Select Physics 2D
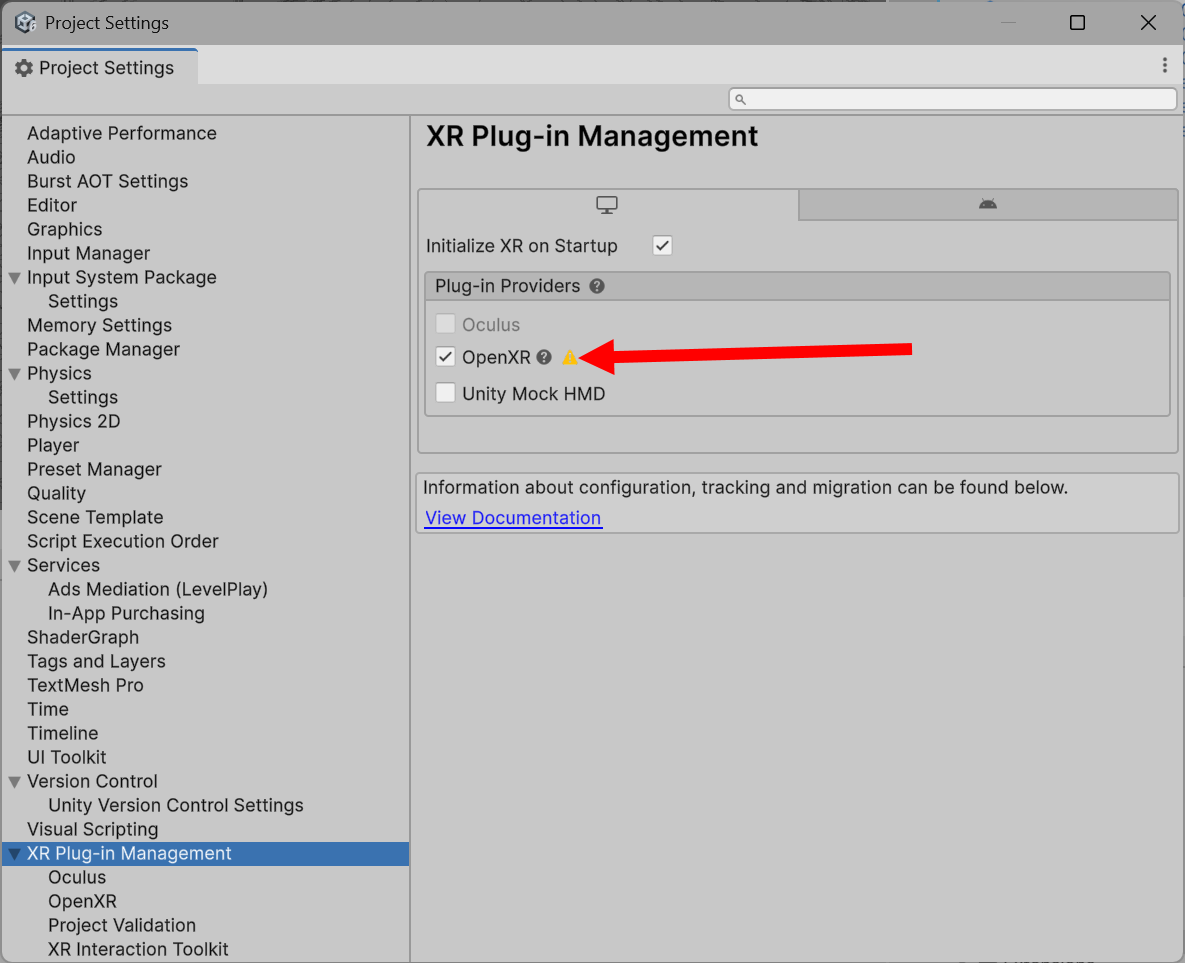The height and width of the screenshot is (963, 1185). [73, 421]
